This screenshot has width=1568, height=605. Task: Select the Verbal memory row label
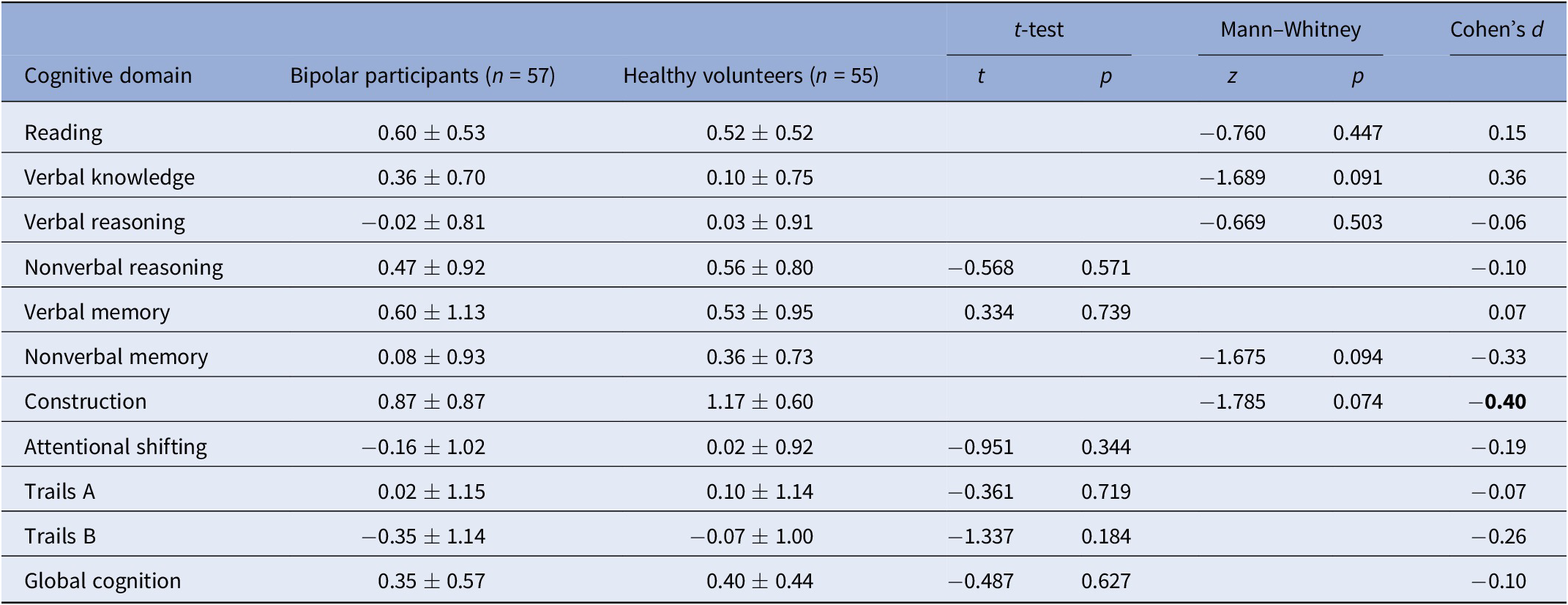point(97,312)
